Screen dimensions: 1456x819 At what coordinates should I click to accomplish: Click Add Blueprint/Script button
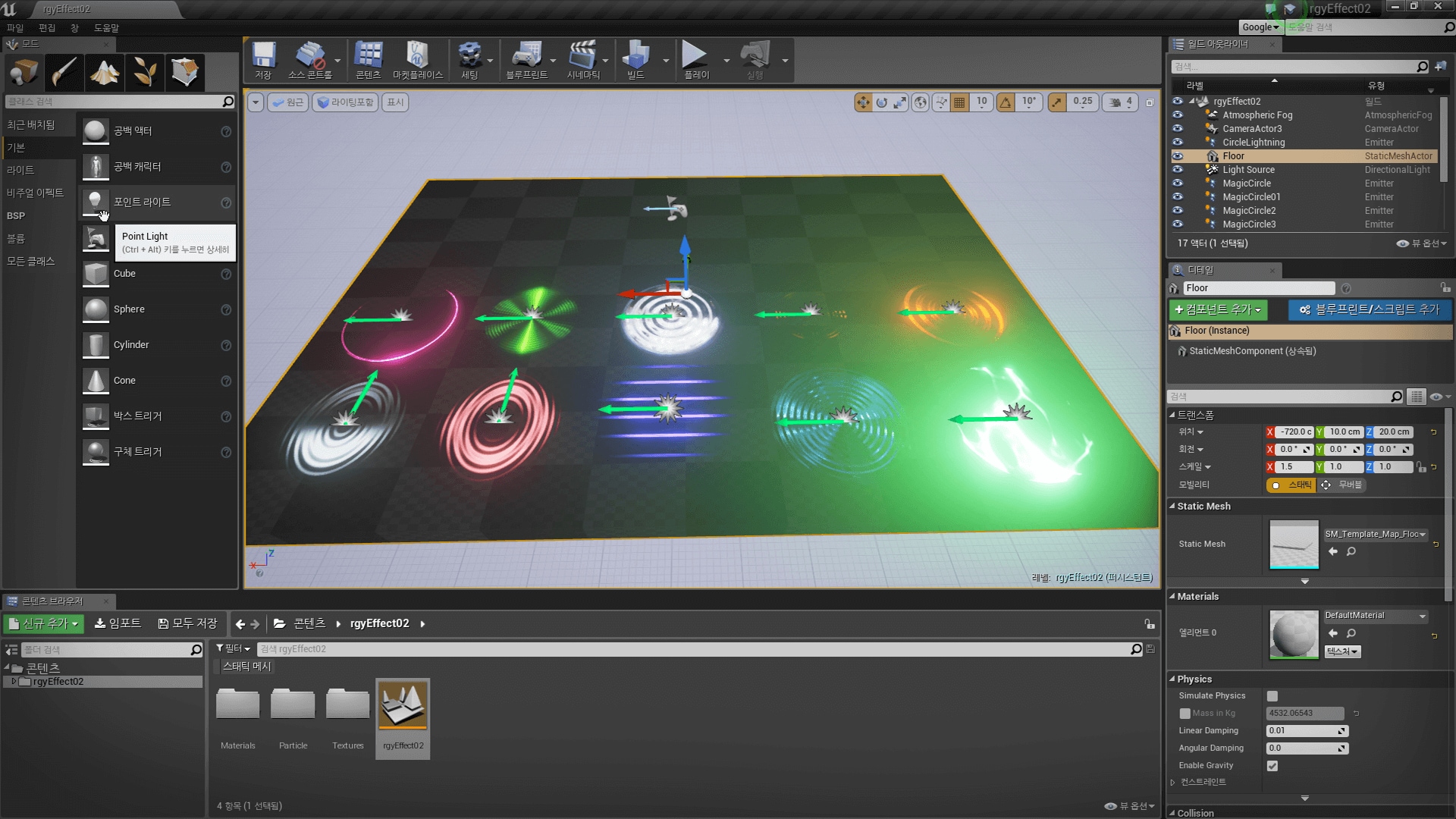(x=1369, y=310)
